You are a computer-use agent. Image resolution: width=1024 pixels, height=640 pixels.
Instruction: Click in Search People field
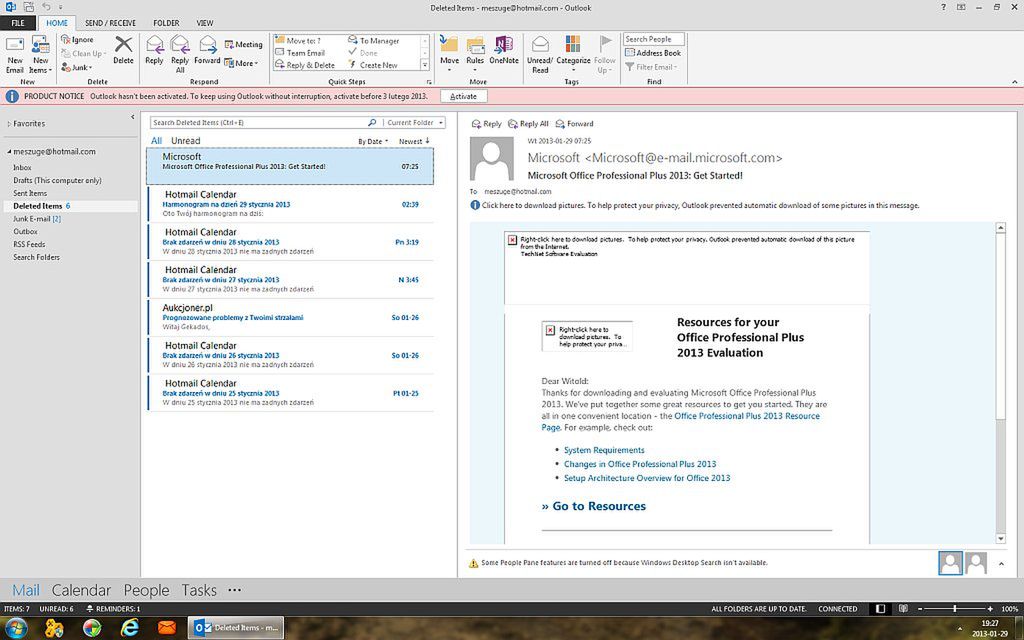click(x=653, y=39)
